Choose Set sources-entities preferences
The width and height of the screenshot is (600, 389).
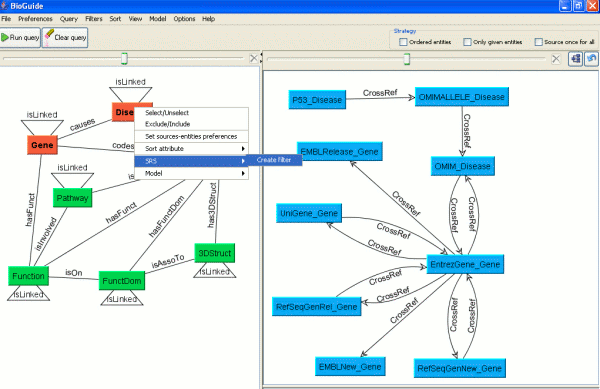click(191, 137)
